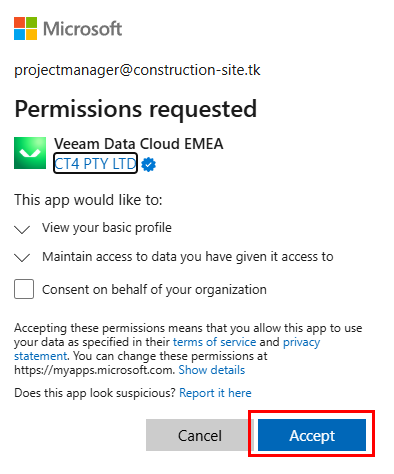Click the green Veeam app icon
The height and width of the screenshot is (474, 394).
coord(30,153)
